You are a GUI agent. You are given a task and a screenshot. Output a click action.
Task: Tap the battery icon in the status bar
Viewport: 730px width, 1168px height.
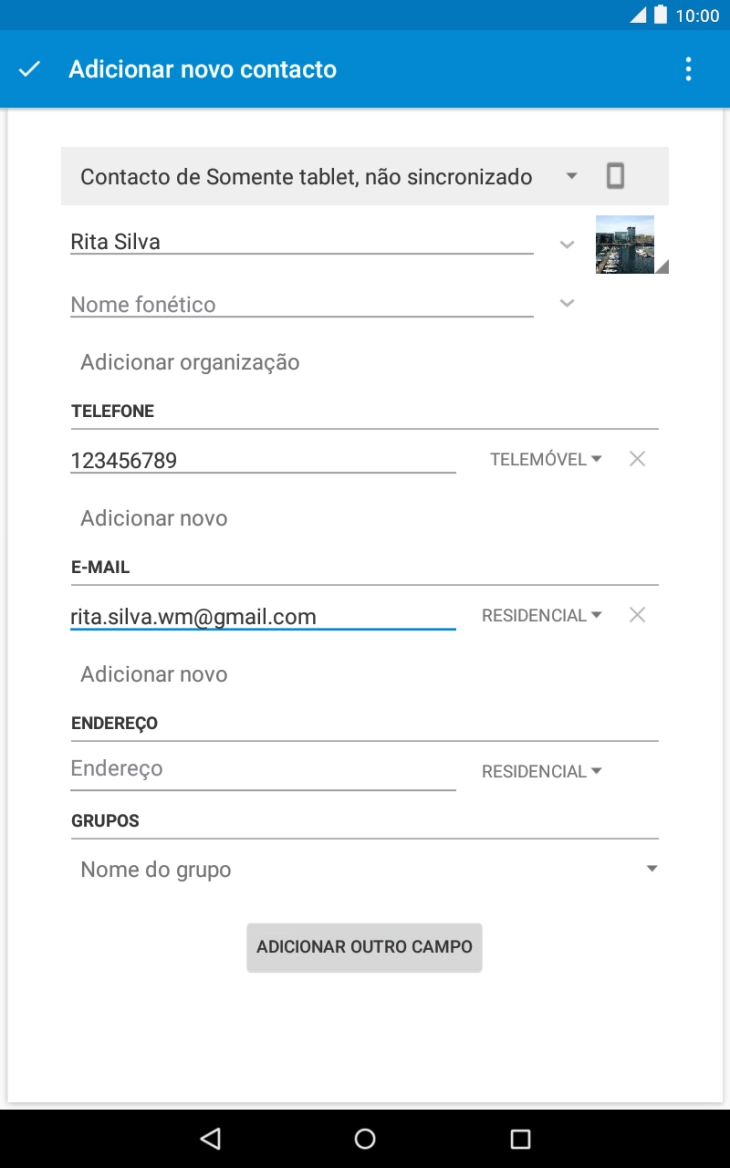click(x=661, y=15)
